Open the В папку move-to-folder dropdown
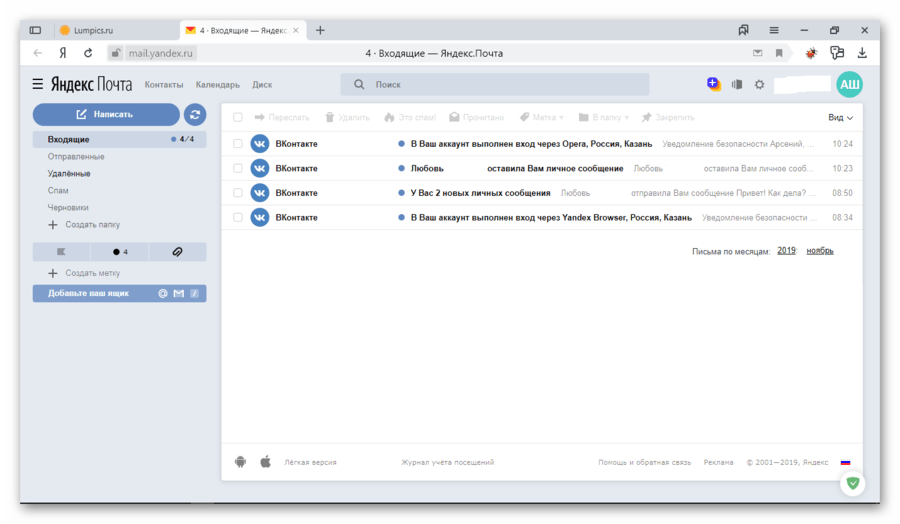 604,117
